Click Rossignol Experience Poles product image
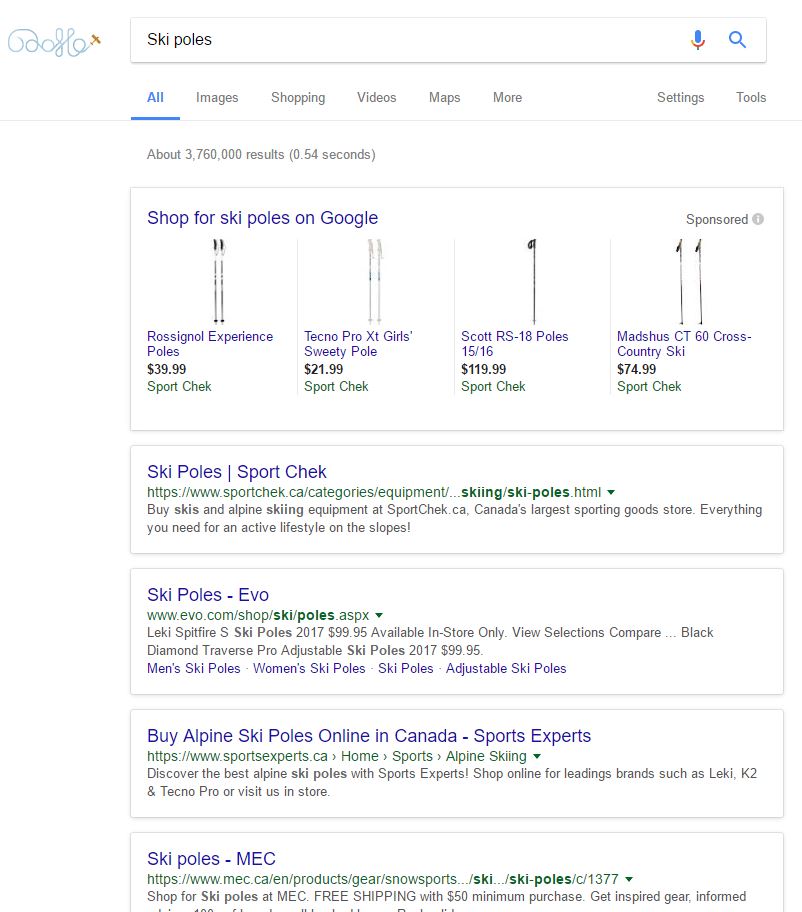Image resolution: width=802 pixels, height=912 pixels. pyautogui.click(x=219, y=282)
